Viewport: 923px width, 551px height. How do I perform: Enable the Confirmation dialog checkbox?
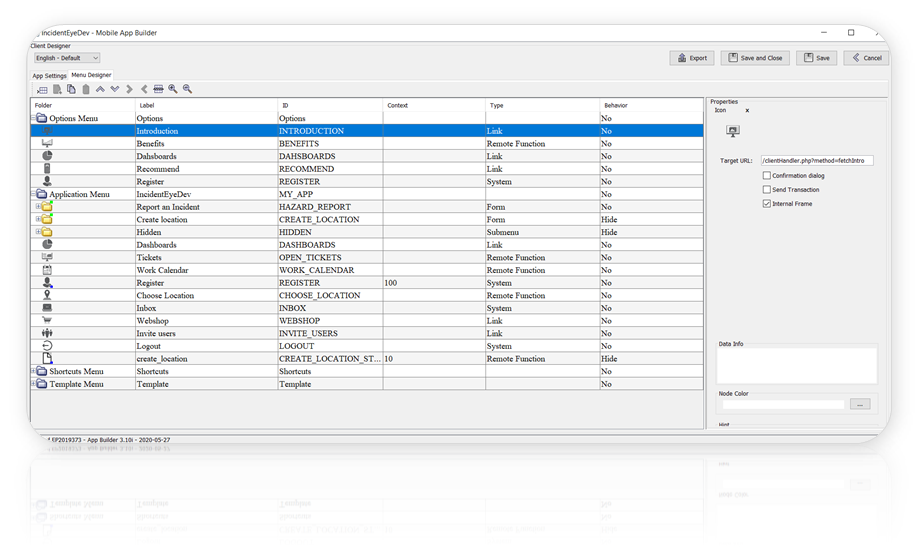click(766, 176)
